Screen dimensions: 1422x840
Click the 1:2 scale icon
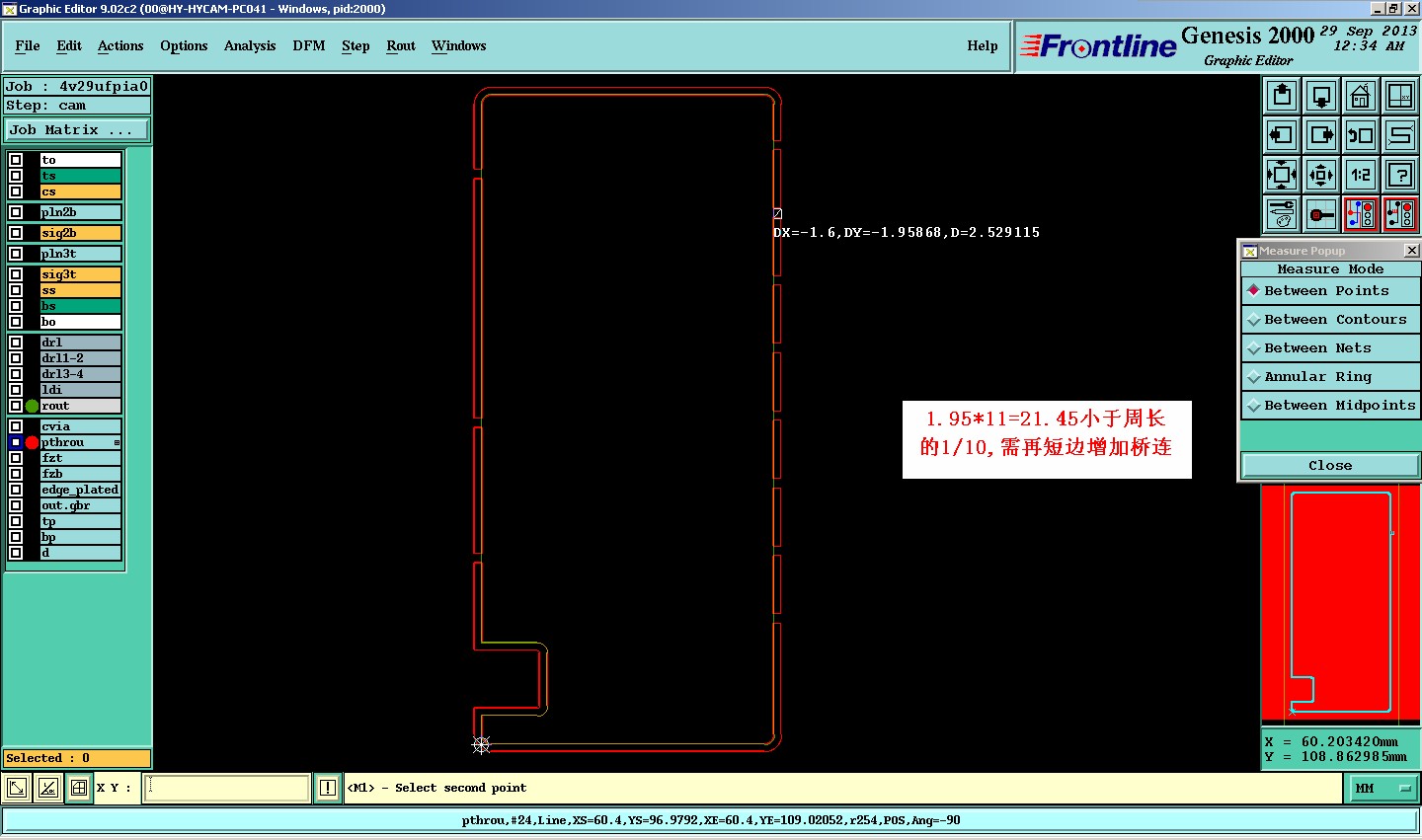point(1361,175)
